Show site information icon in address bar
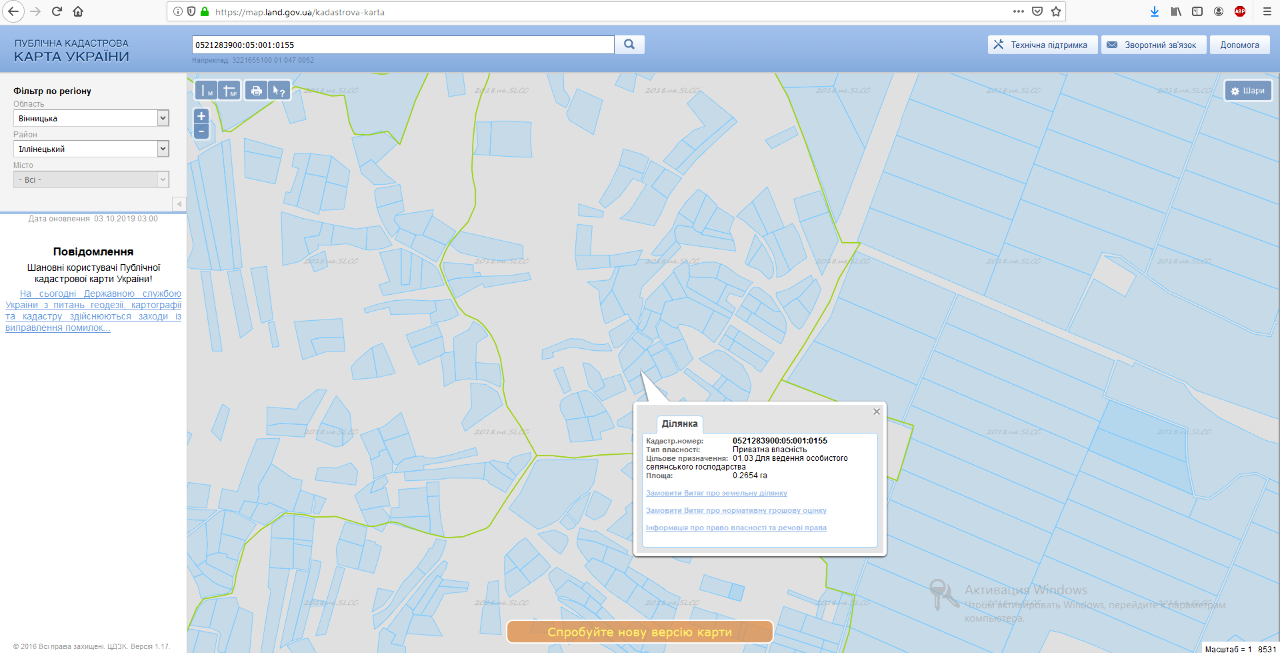1280x653 pixels. tap(178, 11)
